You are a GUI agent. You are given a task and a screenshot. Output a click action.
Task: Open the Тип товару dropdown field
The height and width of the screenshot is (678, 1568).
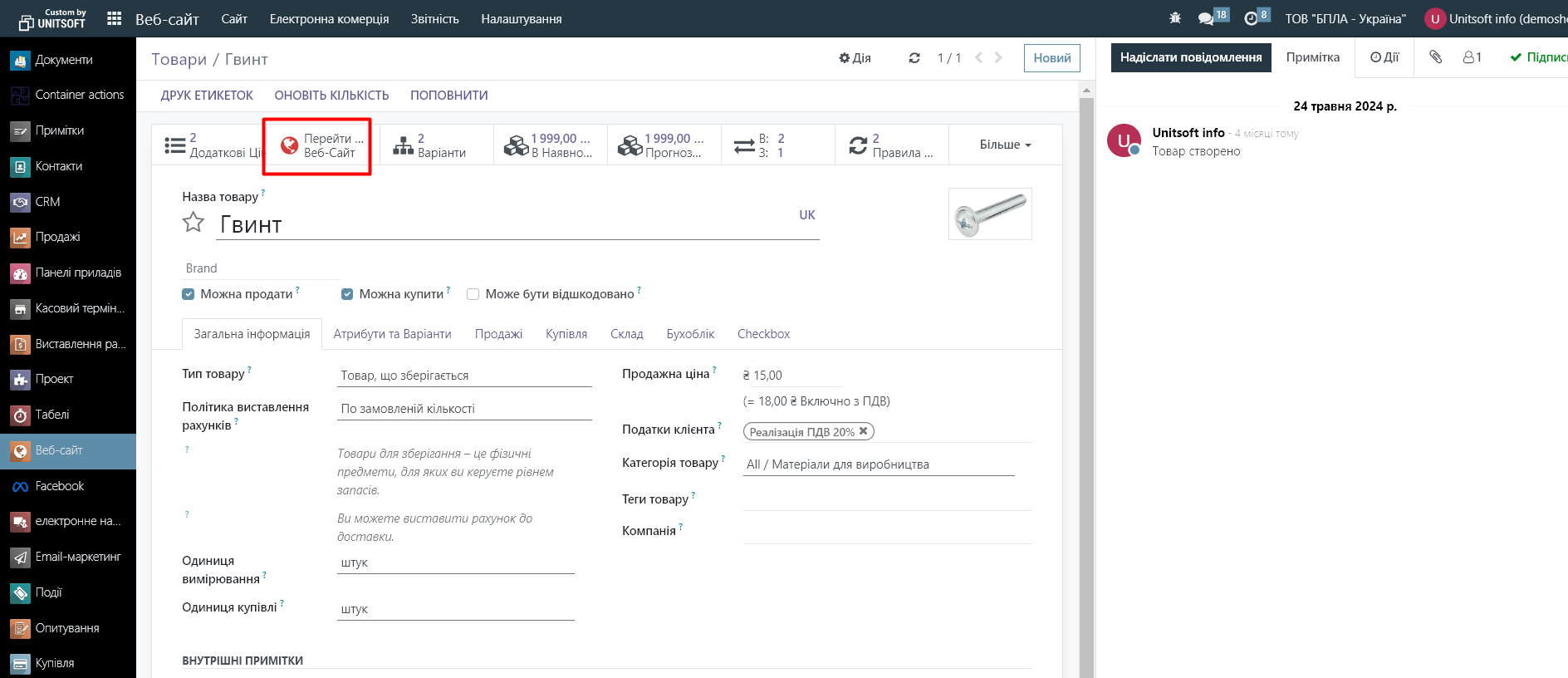click(463, 376)
